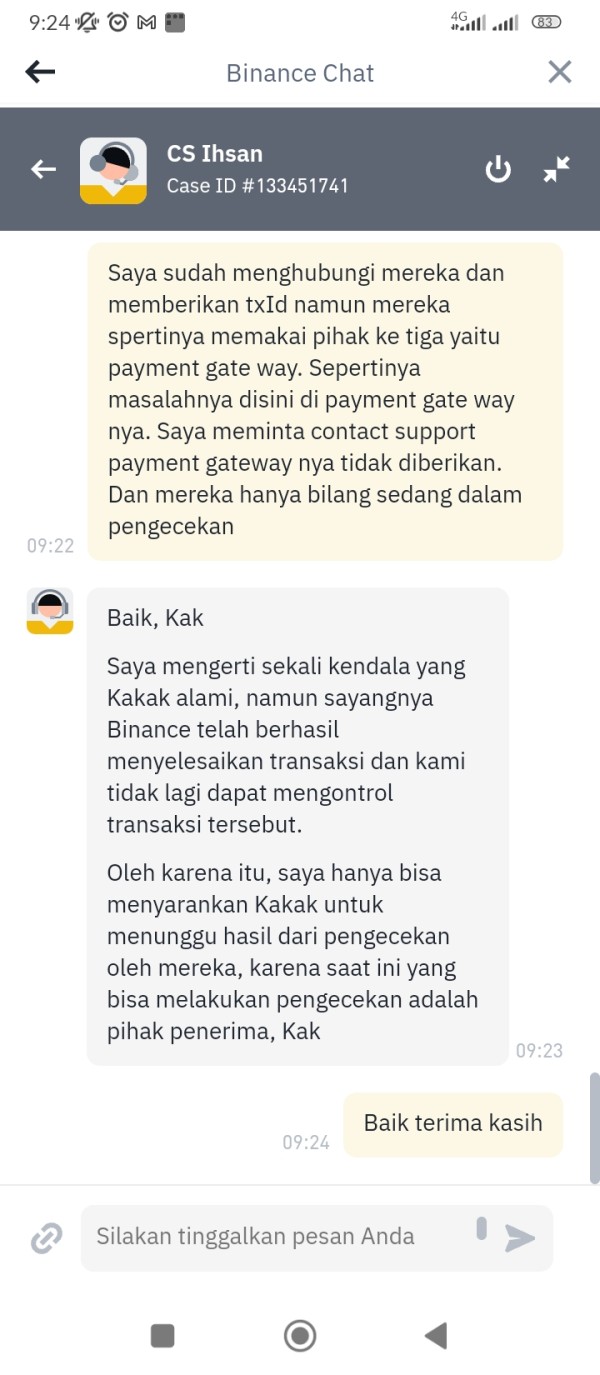Open Android recent apps square button
This screenshot has height=1375, width=600.
[x=162, y=1335]
